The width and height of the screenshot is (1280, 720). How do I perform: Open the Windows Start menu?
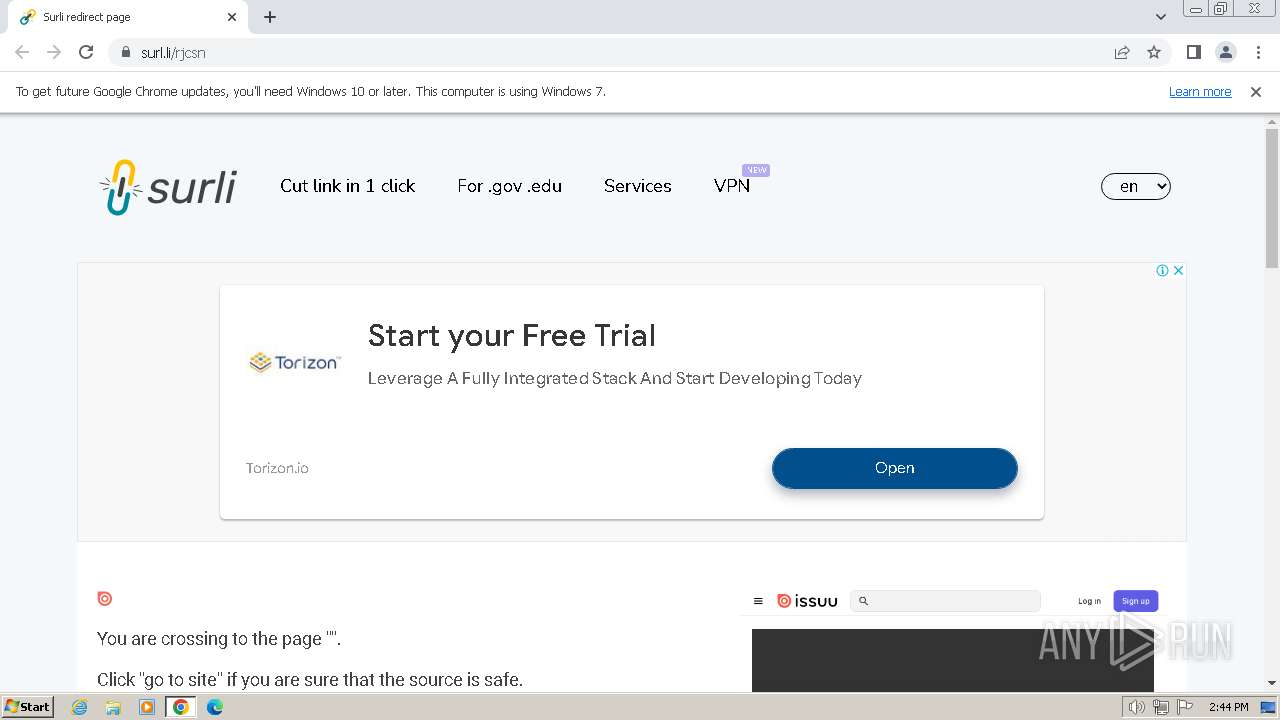(x=28, y=707)
